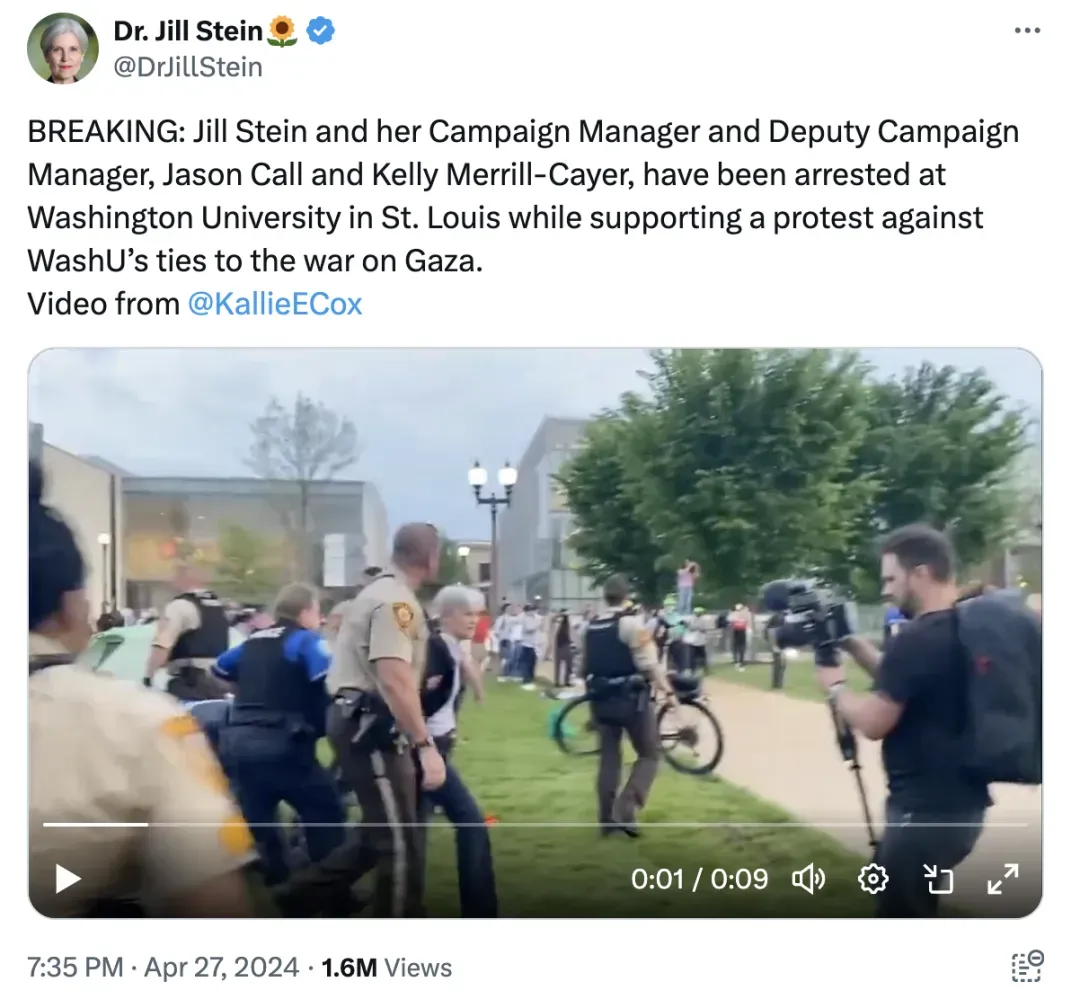
Task: Open the @KallieECox mention link
Action: pos(275,304)
